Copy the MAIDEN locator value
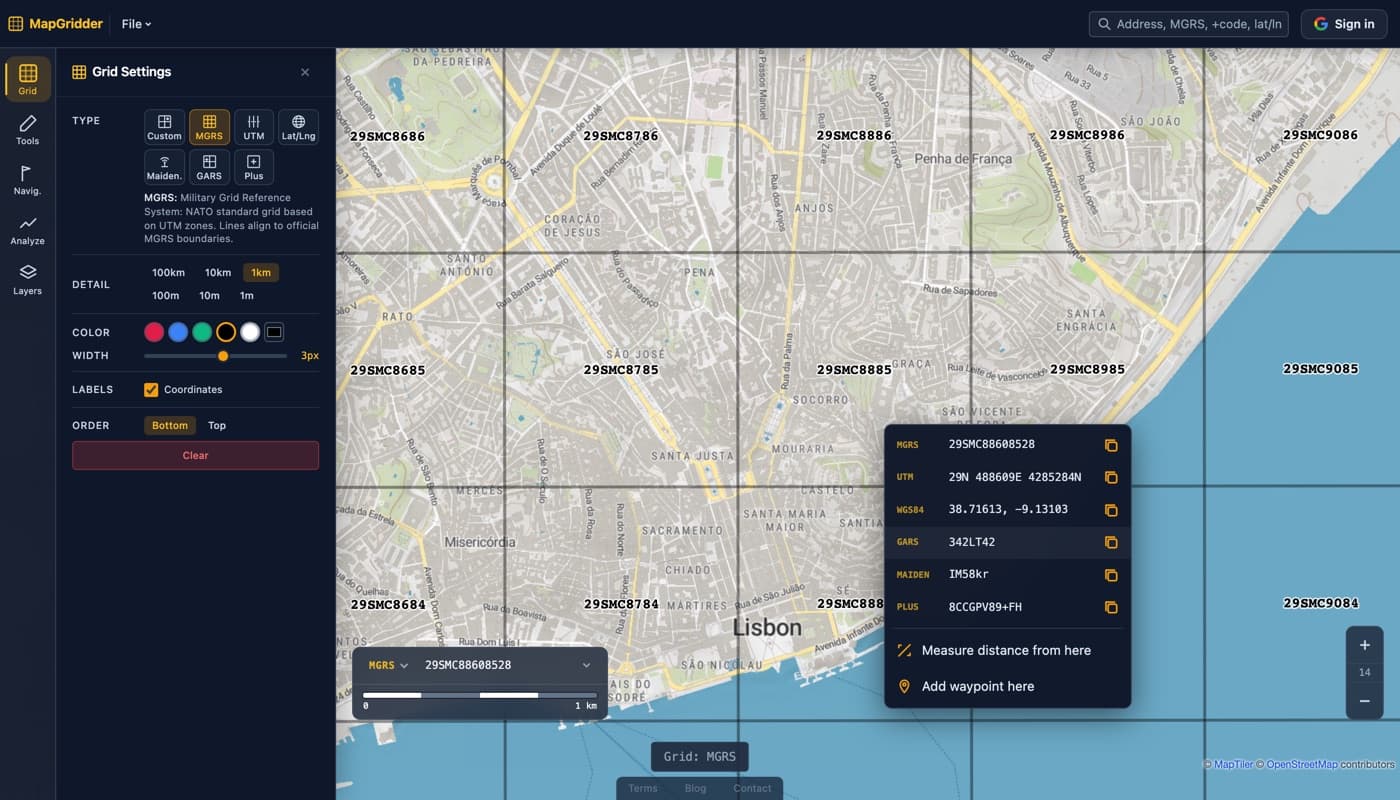The image size is (1400, 800). tap(1110, 575)
